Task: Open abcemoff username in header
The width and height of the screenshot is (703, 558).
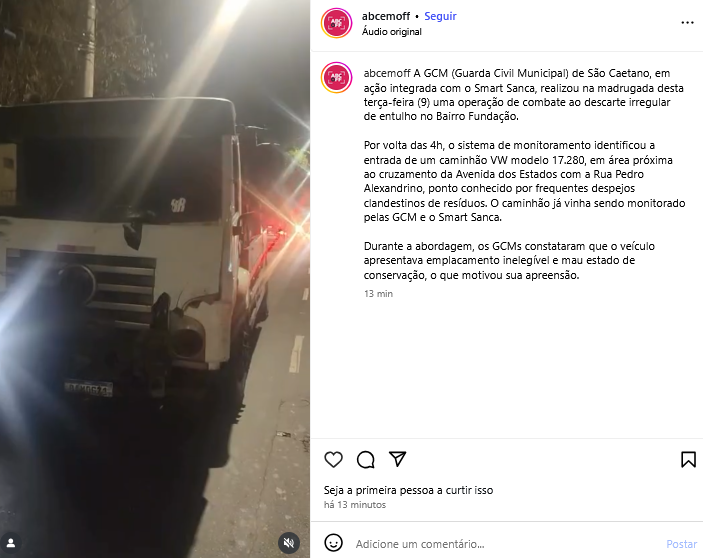Action: (x=386, y=16)
